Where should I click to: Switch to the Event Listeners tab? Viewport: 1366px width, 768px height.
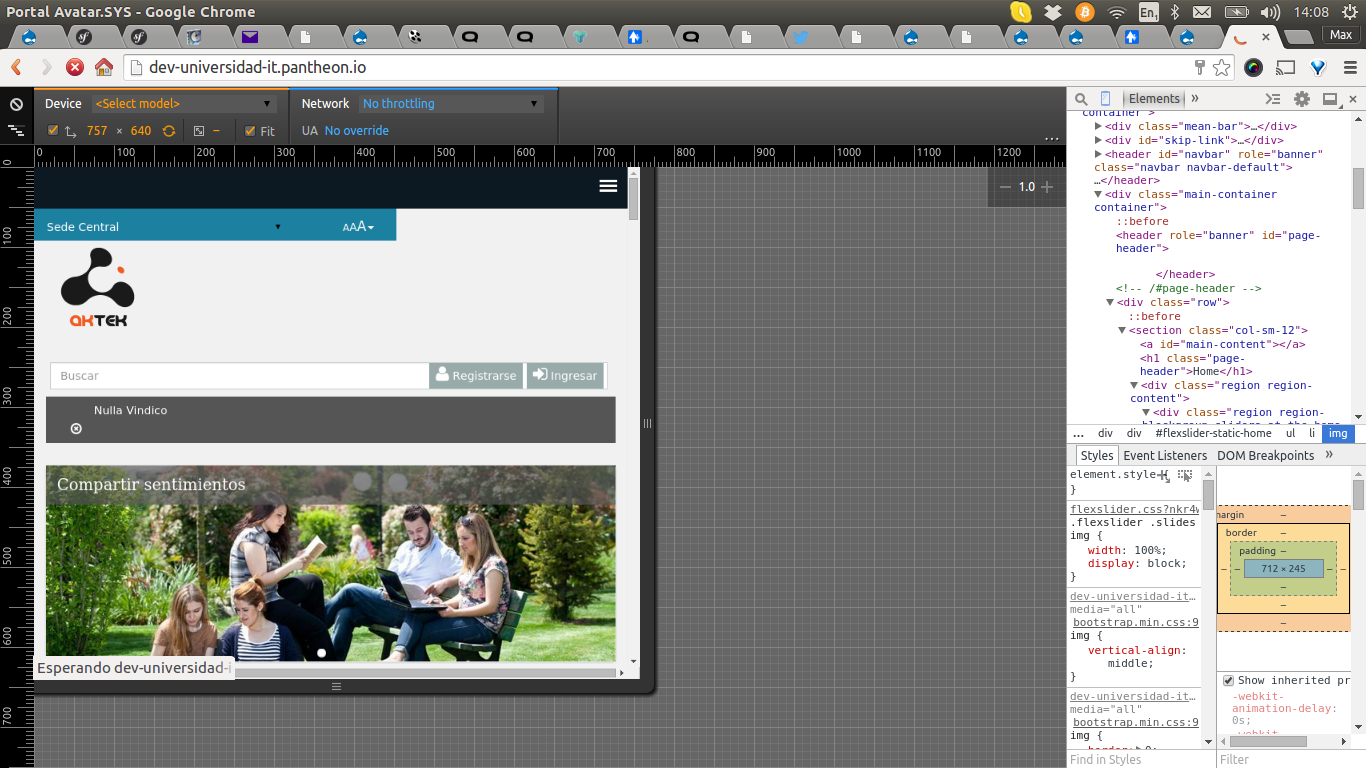[1164, 455]
